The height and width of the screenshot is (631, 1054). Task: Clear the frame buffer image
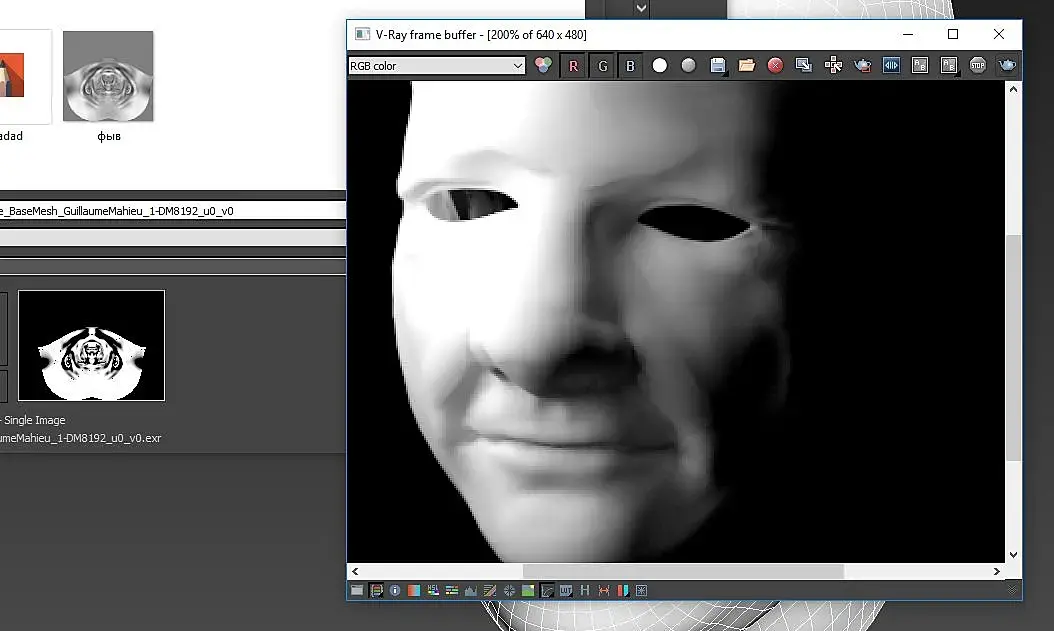tap(775, 66)
